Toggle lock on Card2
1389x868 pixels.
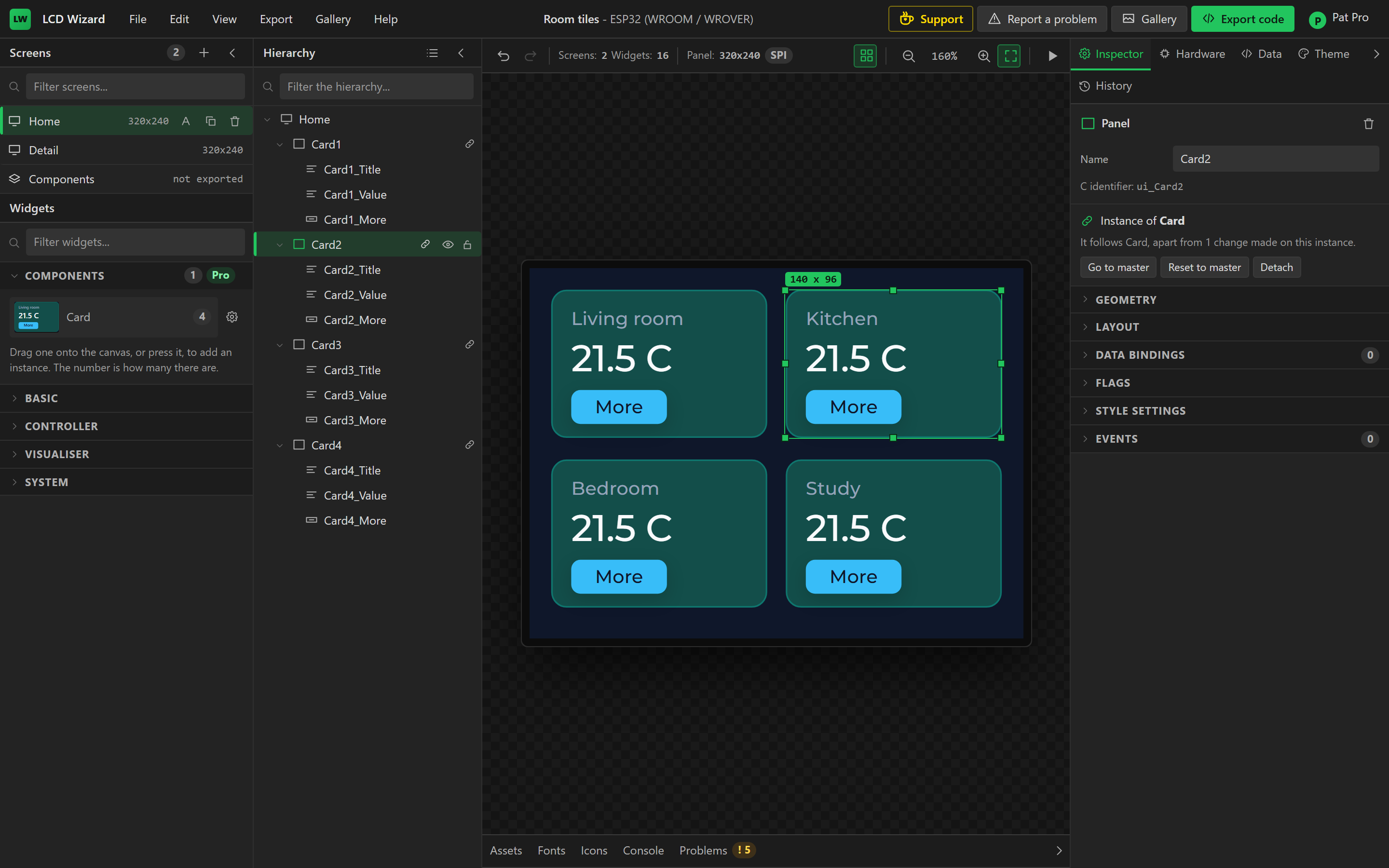(x=467, y=244)
